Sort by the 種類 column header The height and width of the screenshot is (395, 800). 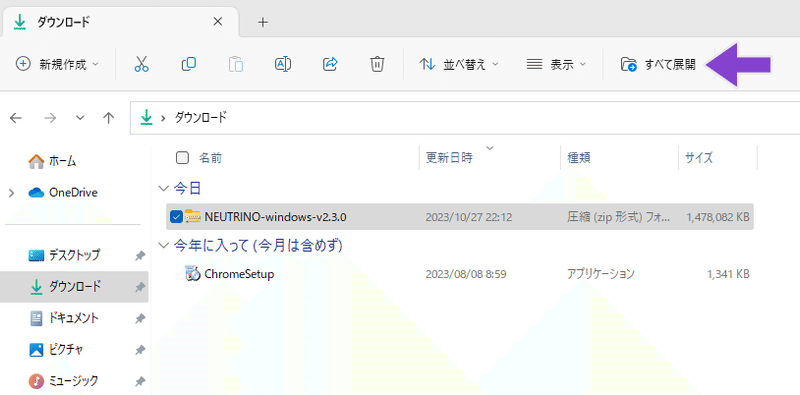click(579, 158)
